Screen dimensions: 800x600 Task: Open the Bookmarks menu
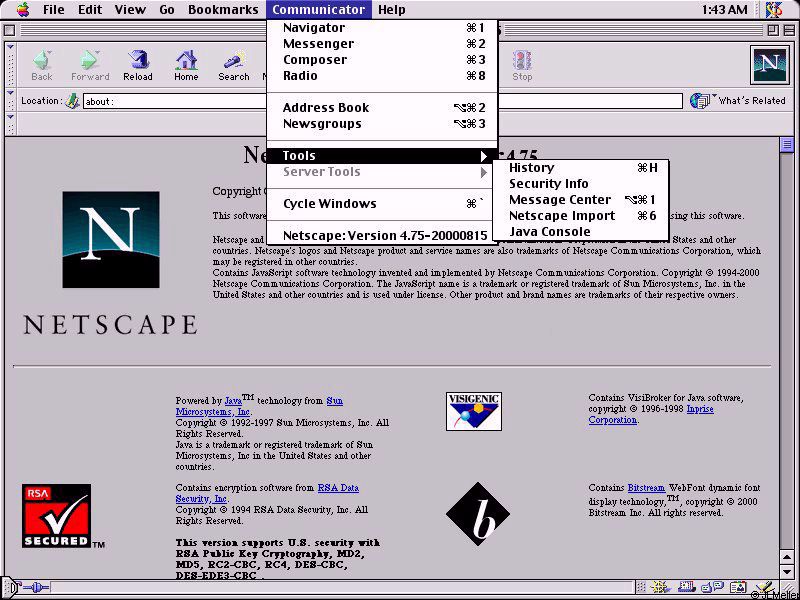tap(223, 9)
